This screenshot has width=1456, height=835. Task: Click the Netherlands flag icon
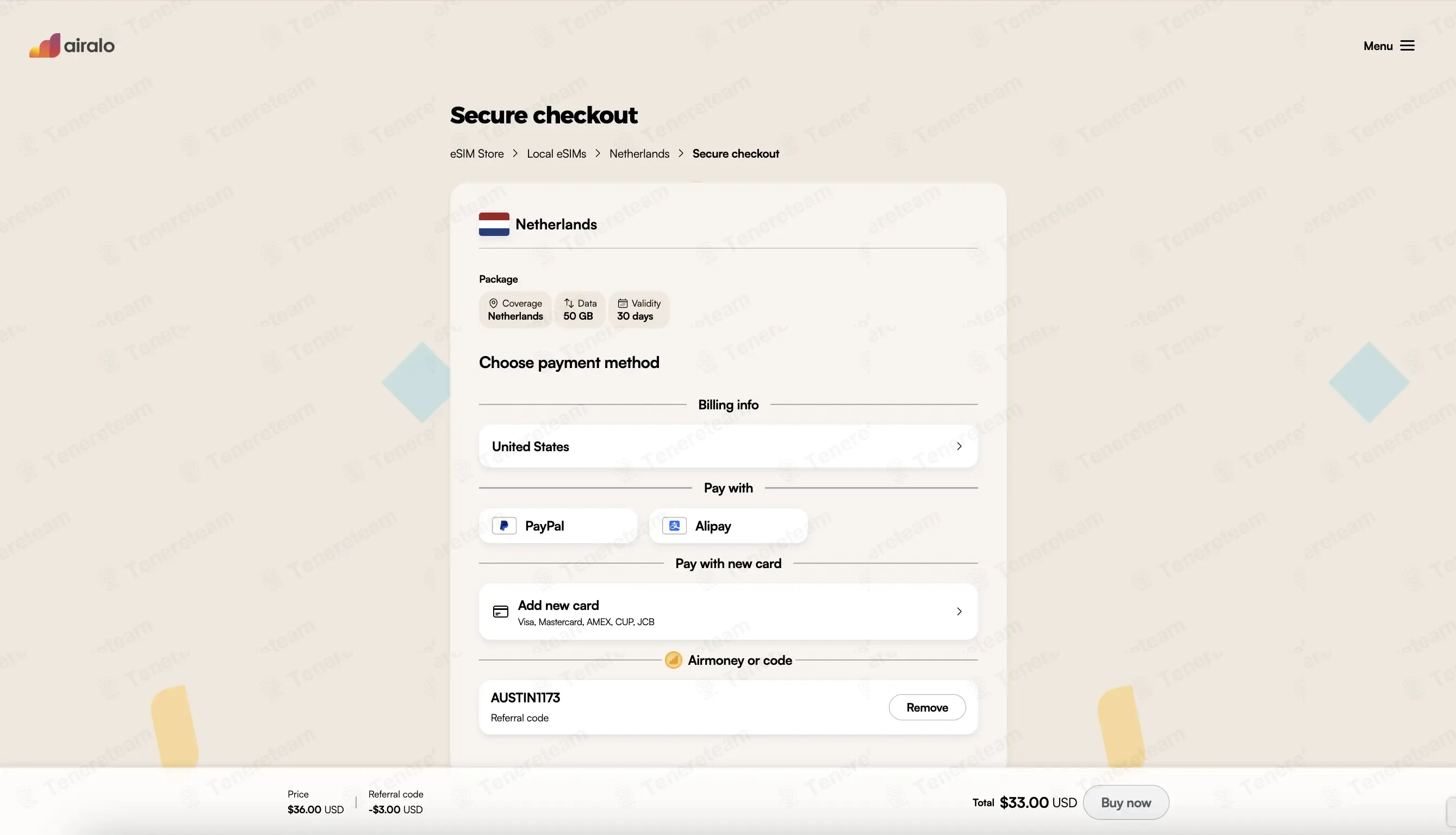point(494,224)
